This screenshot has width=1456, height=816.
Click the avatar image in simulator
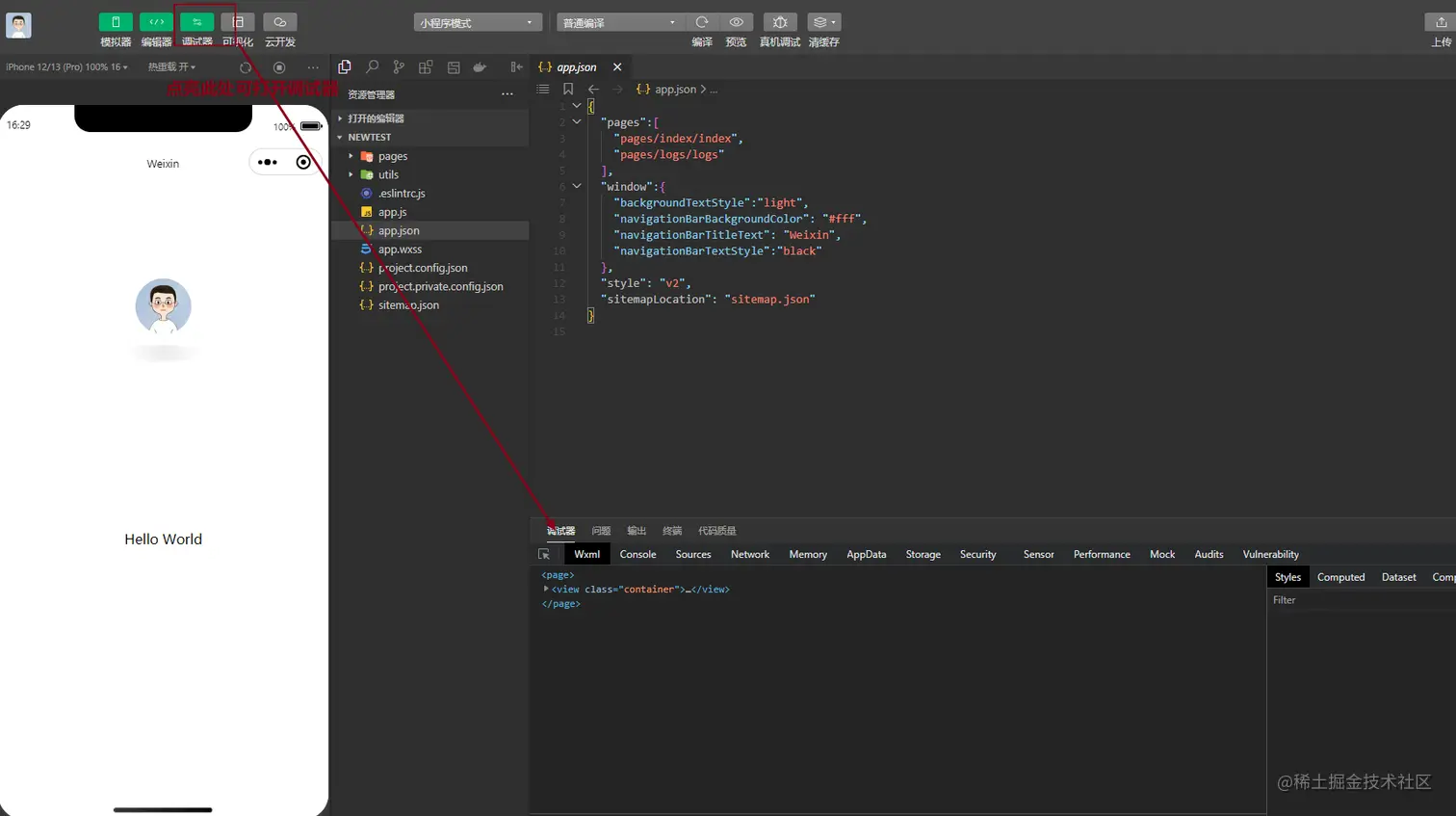[x=164, y=306]
